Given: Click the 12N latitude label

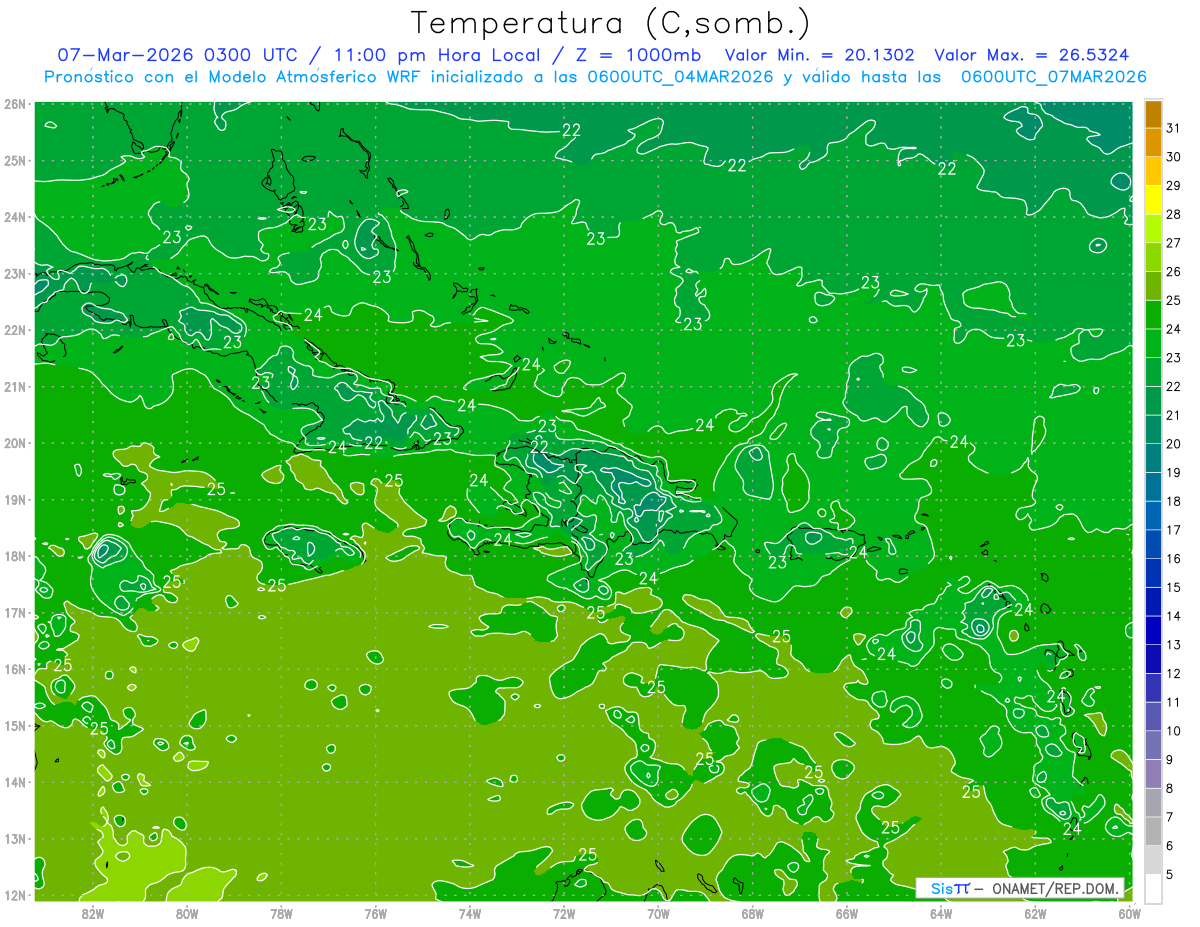Looking at the screenshot, I should tap(16, 895).
